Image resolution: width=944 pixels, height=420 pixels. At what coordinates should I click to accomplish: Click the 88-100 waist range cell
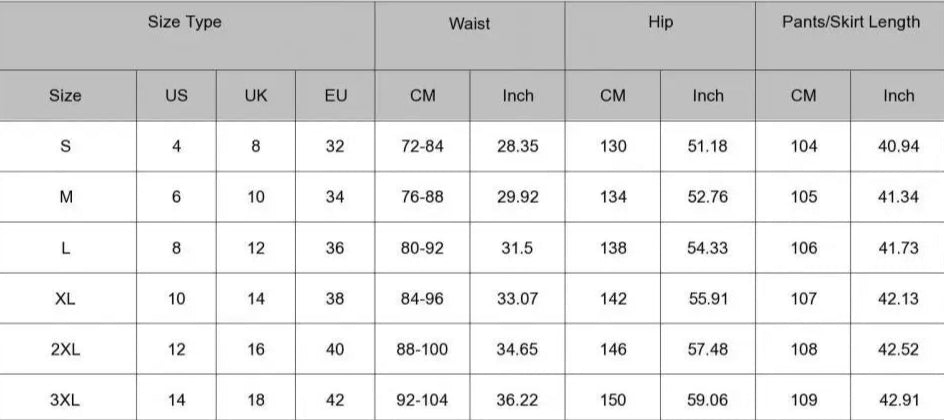click(x=422, y=349)
